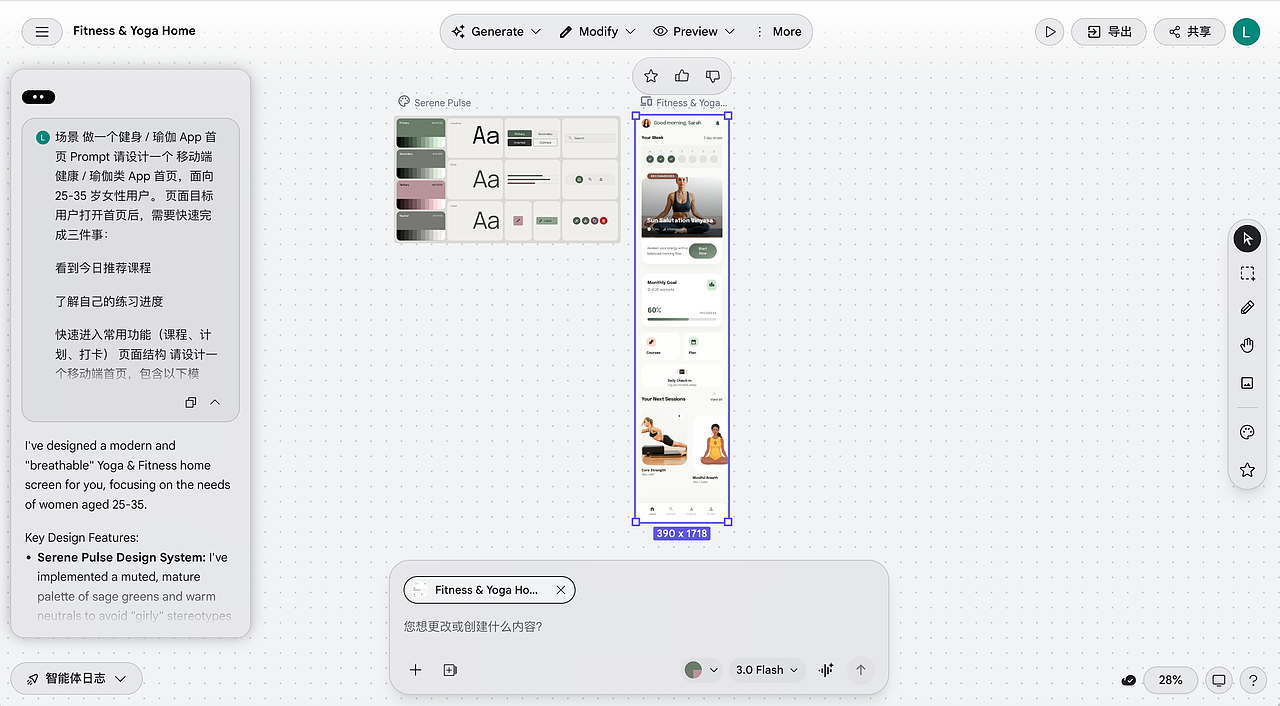Click the plus icon in chat input
The image size is (1280, 706).
(416, 670)
